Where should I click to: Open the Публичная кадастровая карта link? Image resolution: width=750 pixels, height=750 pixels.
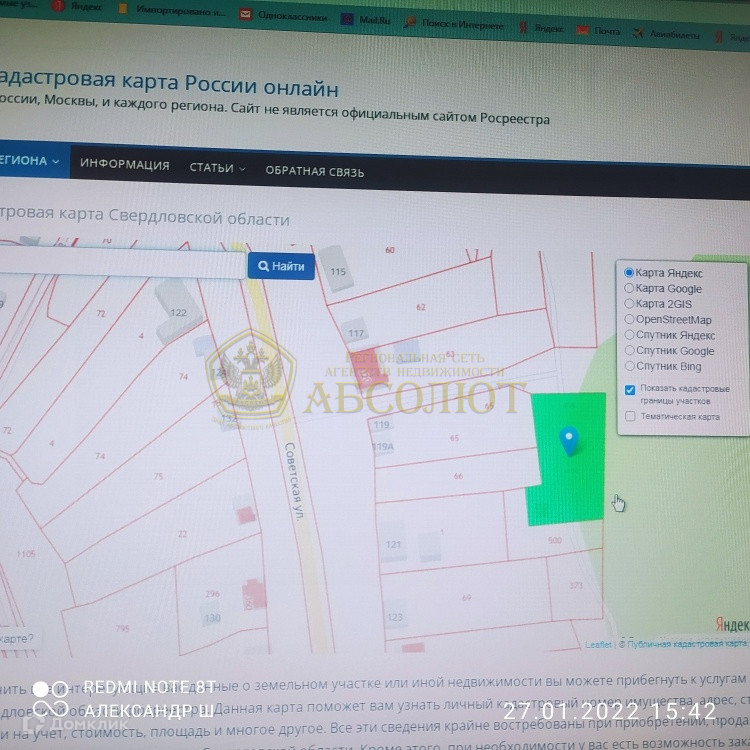(686, 644)
